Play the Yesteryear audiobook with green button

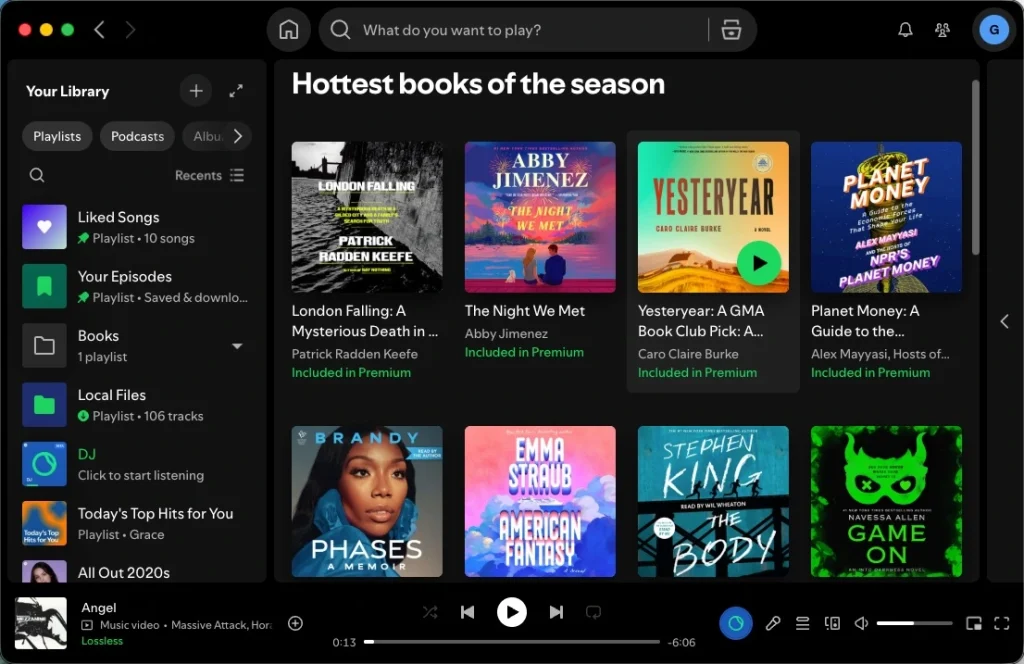[x=759, y=264]
